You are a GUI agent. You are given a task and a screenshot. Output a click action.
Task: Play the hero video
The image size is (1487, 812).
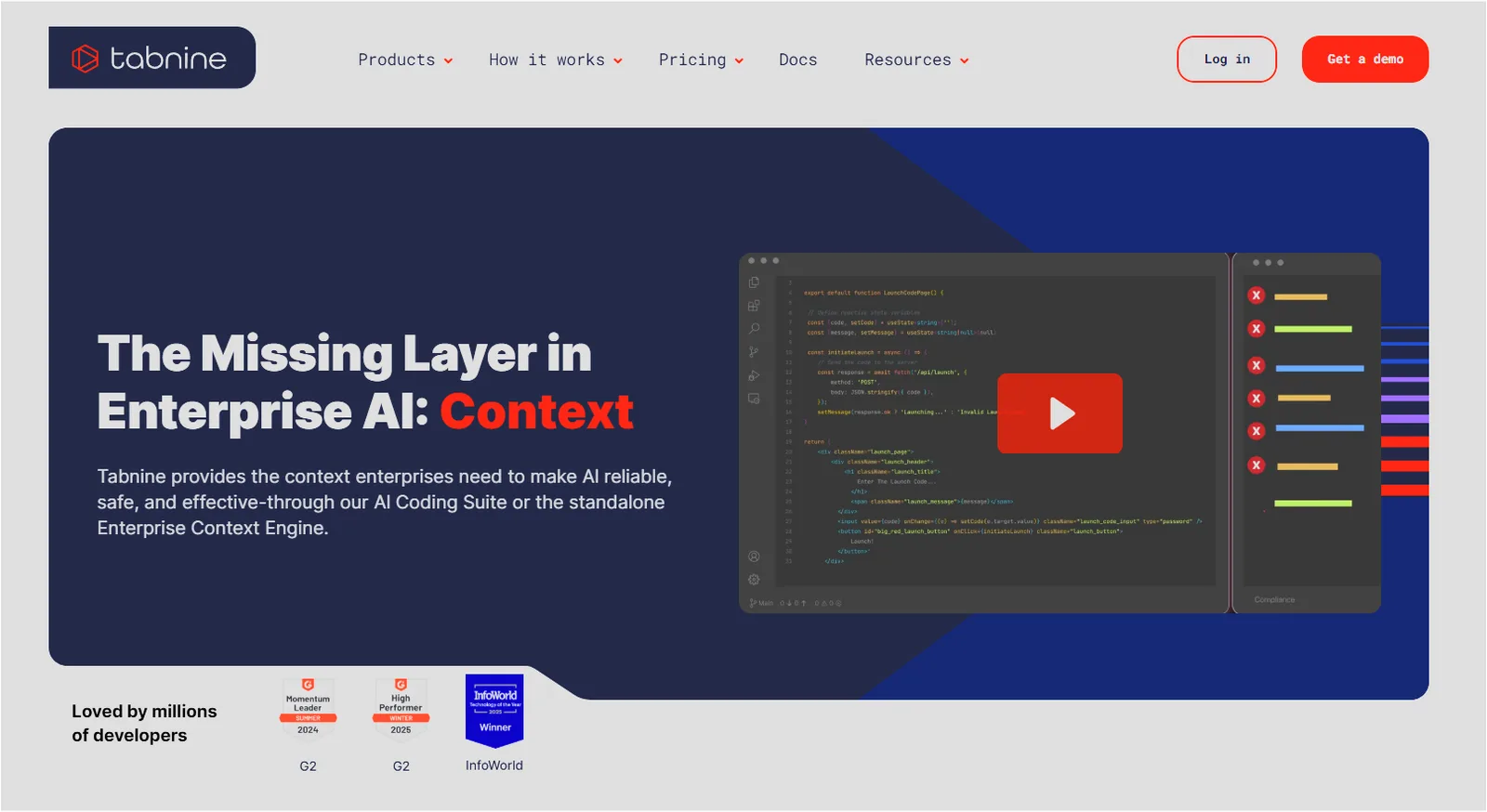pyautogui.click(x=1059, y=413)
